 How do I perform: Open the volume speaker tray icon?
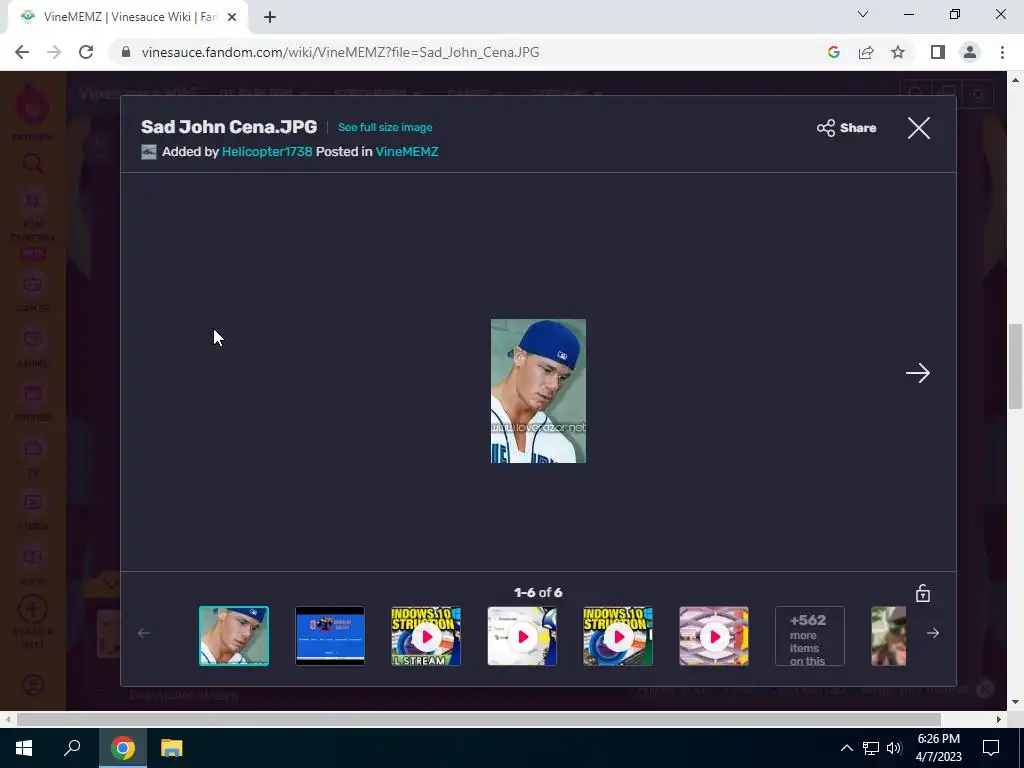(894, 748)
